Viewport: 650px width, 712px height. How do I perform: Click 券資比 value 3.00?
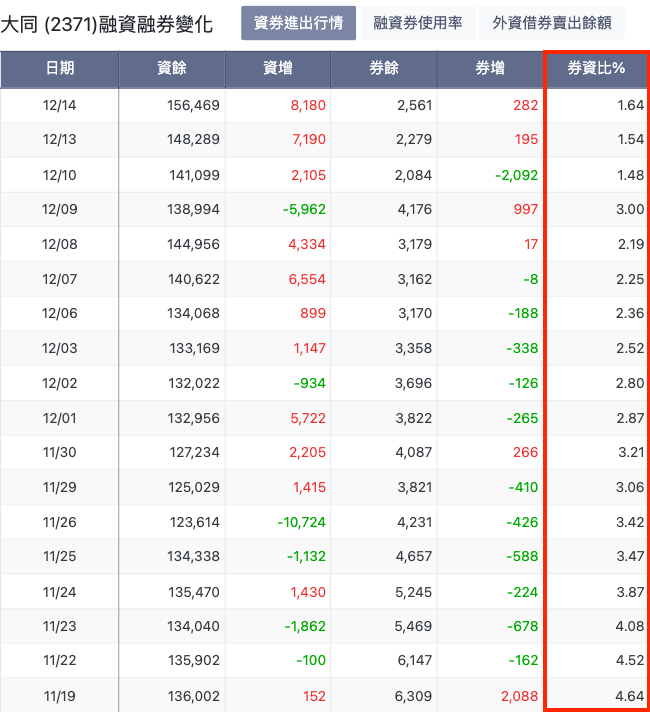click(630, 209)
